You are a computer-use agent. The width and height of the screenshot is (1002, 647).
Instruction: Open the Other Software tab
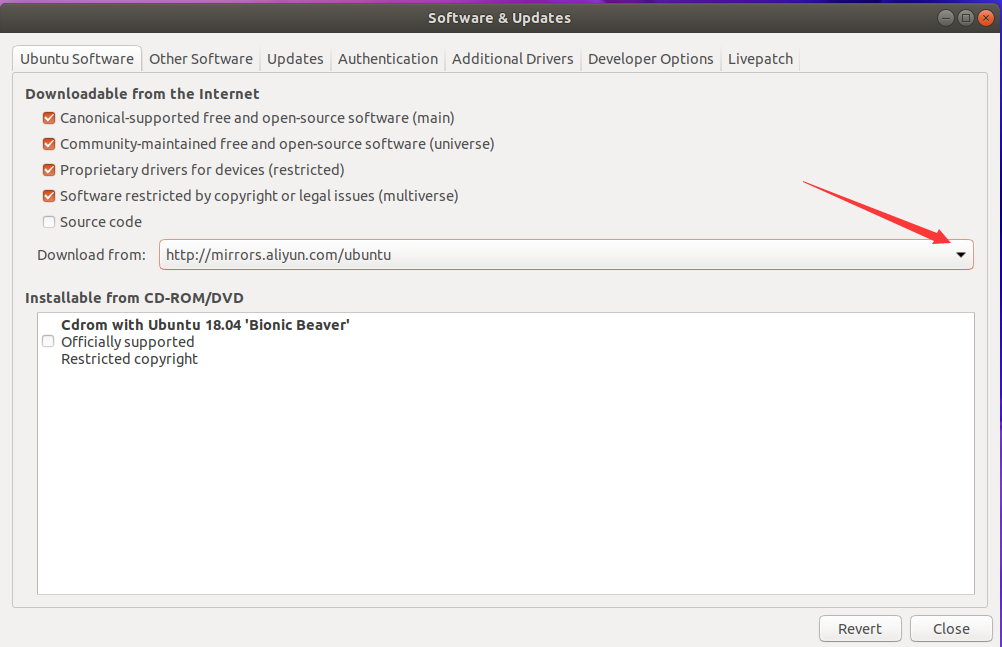pos(201,59)
